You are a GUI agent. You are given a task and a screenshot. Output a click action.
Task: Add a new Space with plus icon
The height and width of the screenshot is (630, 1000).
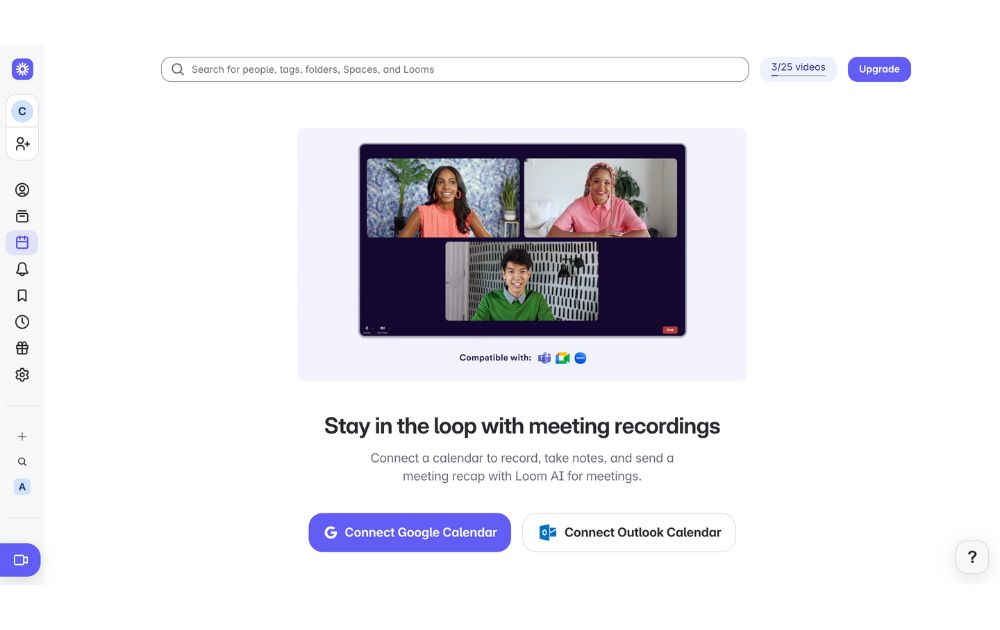coord(22,437)
